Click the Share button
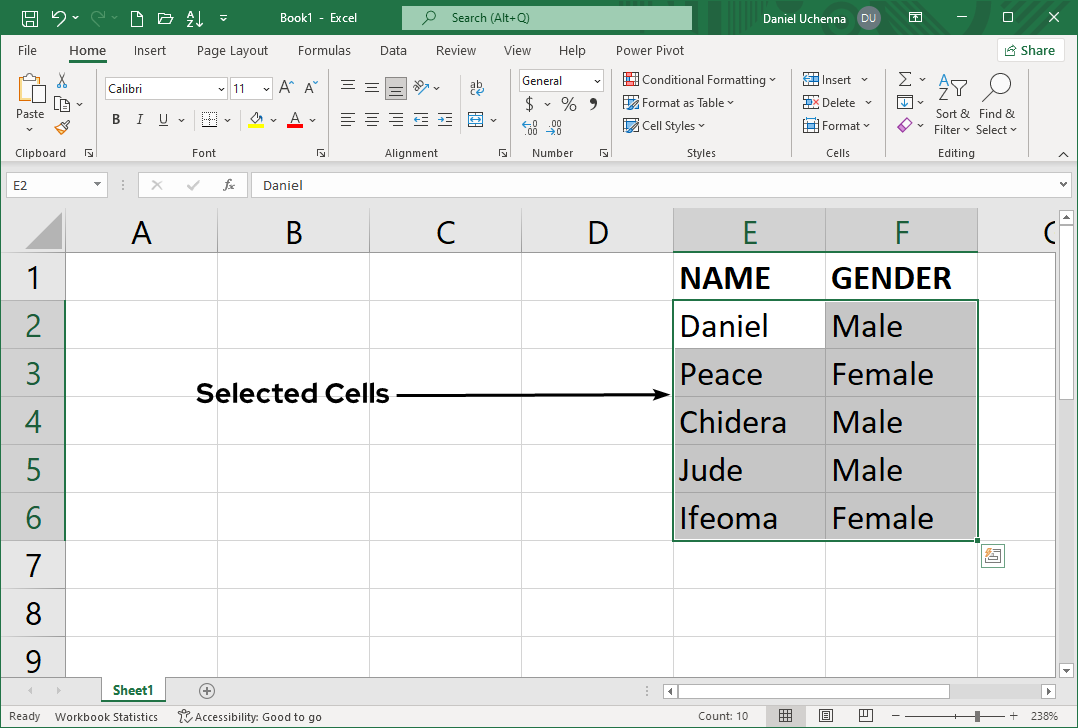 pyautogui.click(x=1029, y=50)
